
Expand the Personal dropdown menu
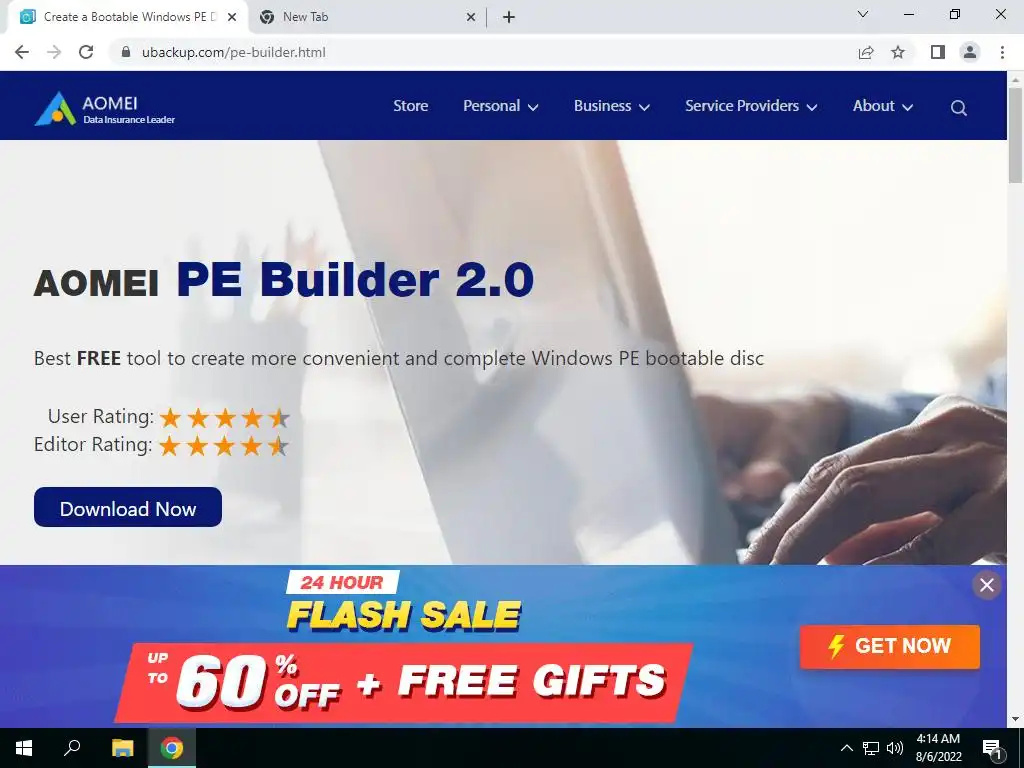[501, 106]
